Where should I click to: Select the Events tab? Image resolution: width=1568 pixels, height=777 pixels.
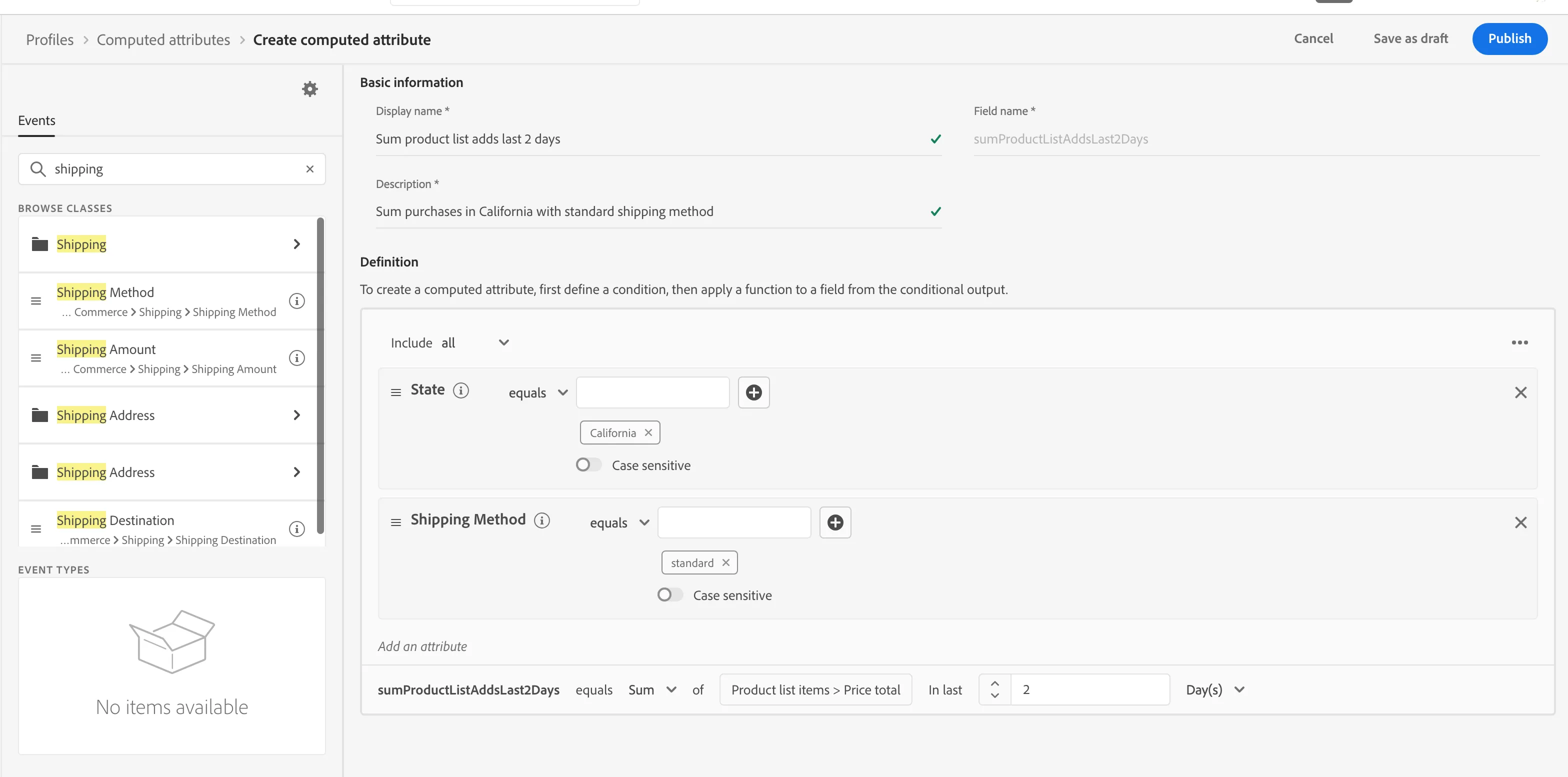coord(36,120)
